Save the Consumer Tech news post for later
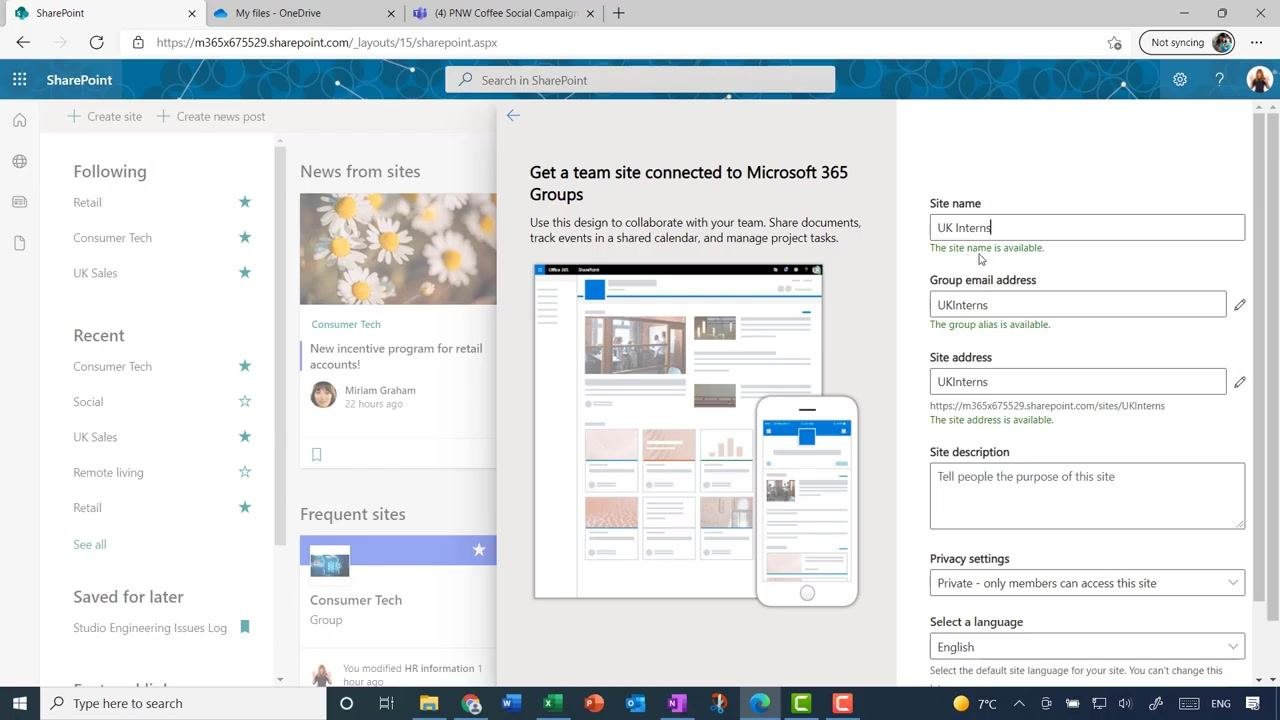 tap(317, 455)
